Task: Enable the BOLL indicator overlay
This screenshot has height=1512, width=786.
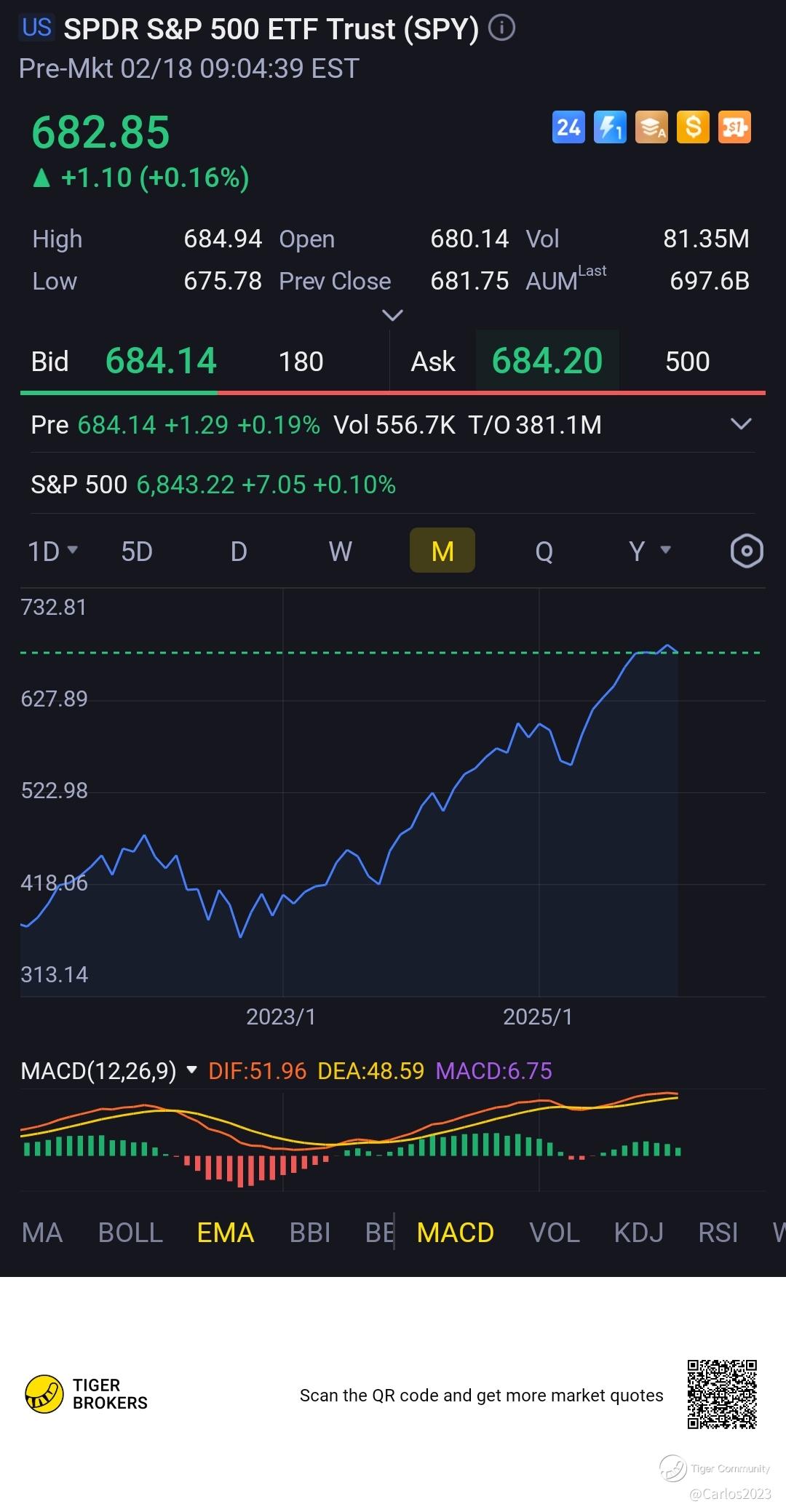Action: (x=130, y=1233)
